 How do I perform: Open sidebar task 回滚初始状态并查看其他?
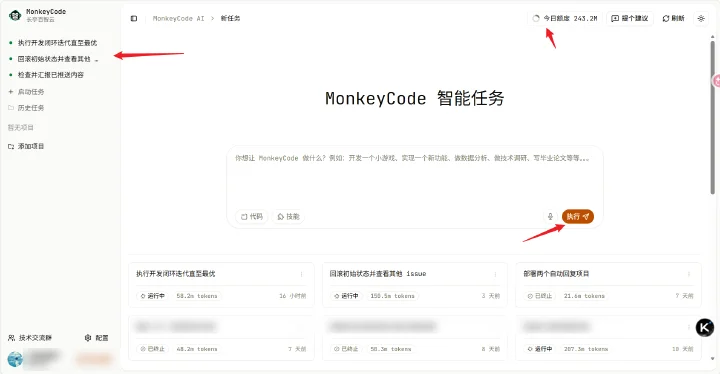click(x=54, y=59)
